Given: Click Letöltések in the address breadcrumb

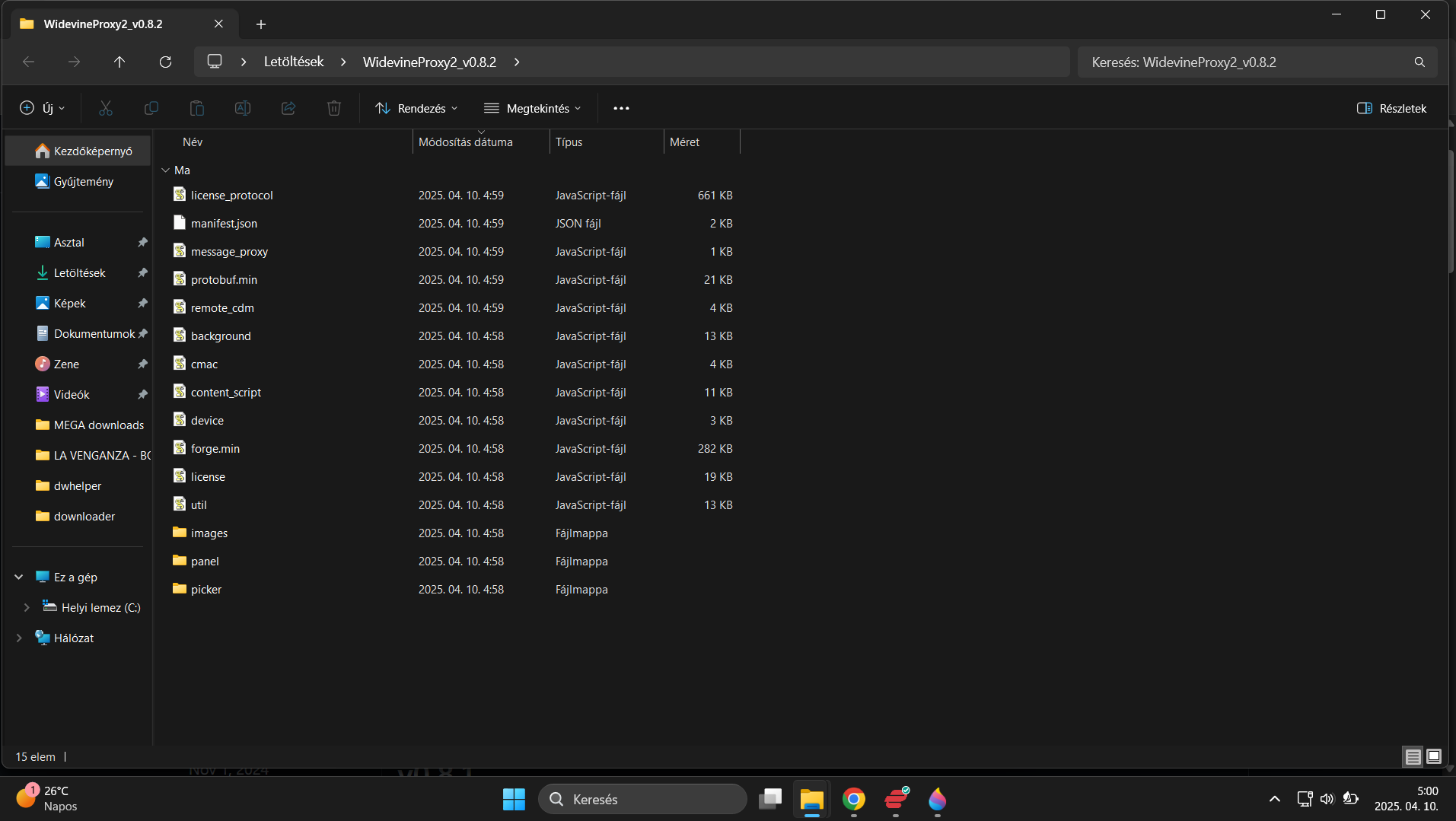Looking at the screenshot, I should click(294, 62).
